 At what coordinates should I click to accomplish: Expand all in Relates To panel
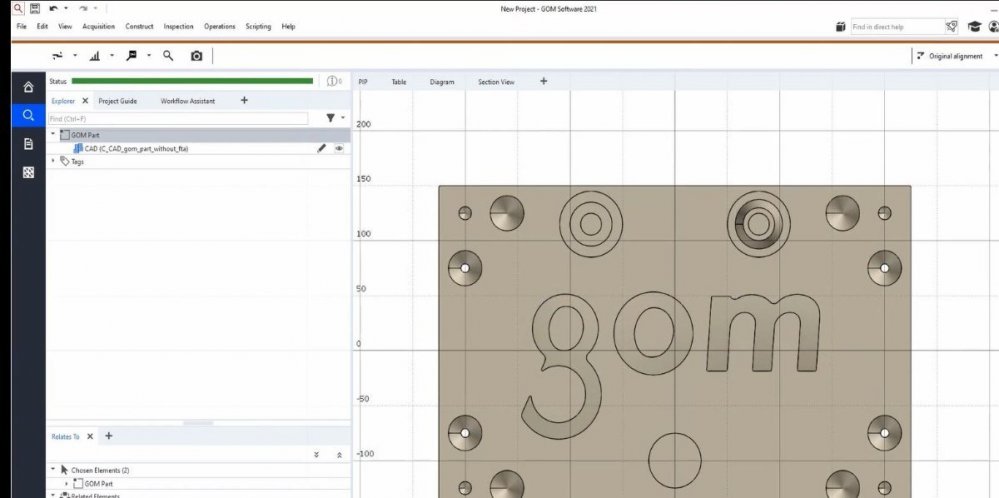317,455
